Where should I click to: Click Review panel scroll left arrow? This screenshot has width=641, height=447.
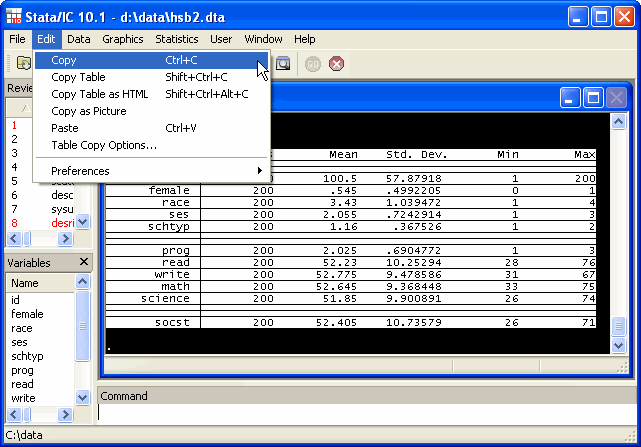pyautogui.click(x=14, y=238)
